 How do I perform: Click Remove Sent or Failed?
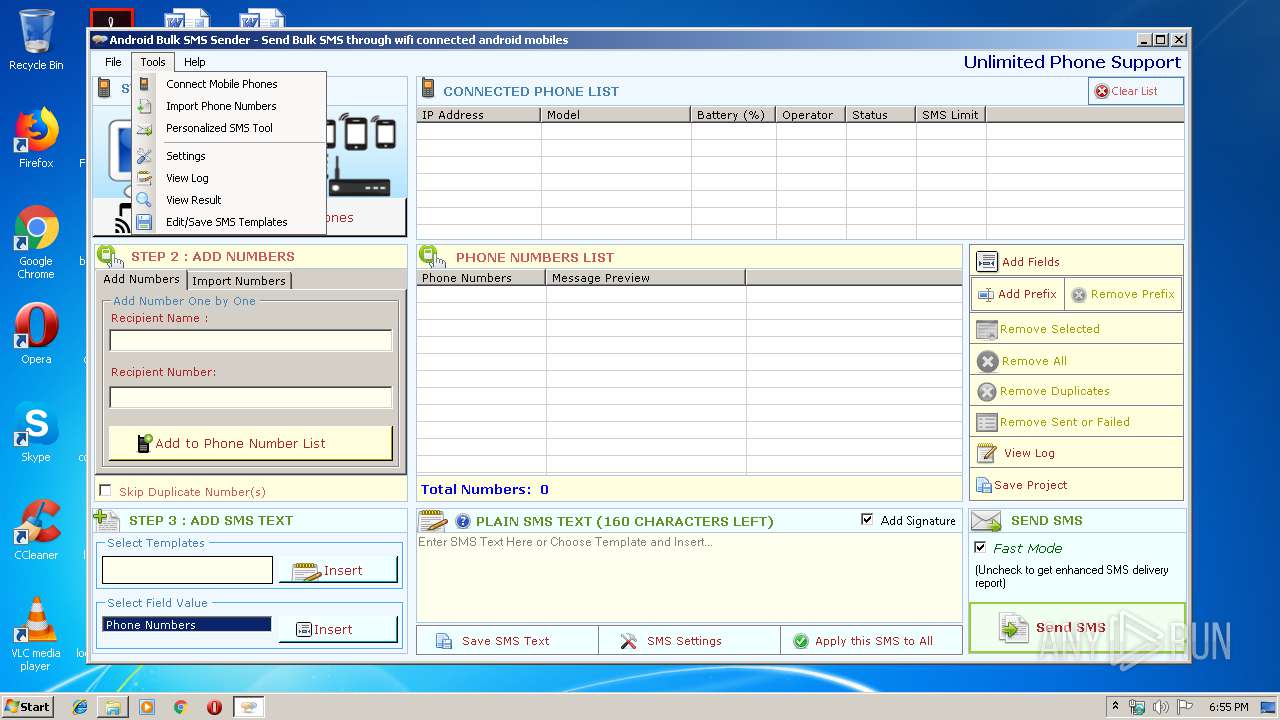(1076, 422)
